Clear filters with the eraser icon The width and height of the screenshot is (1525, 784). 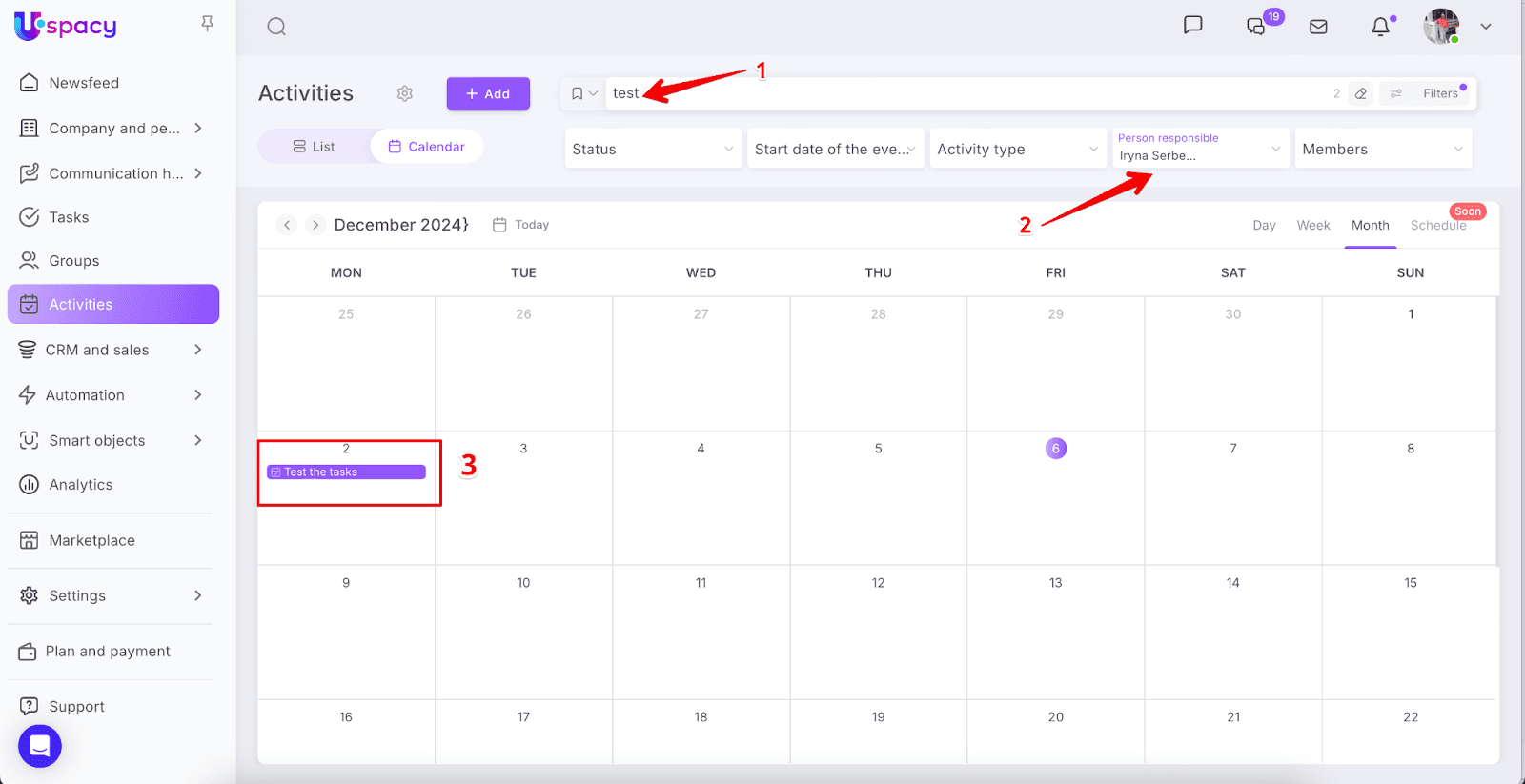pyautogui.click(x=1361, y=93)
